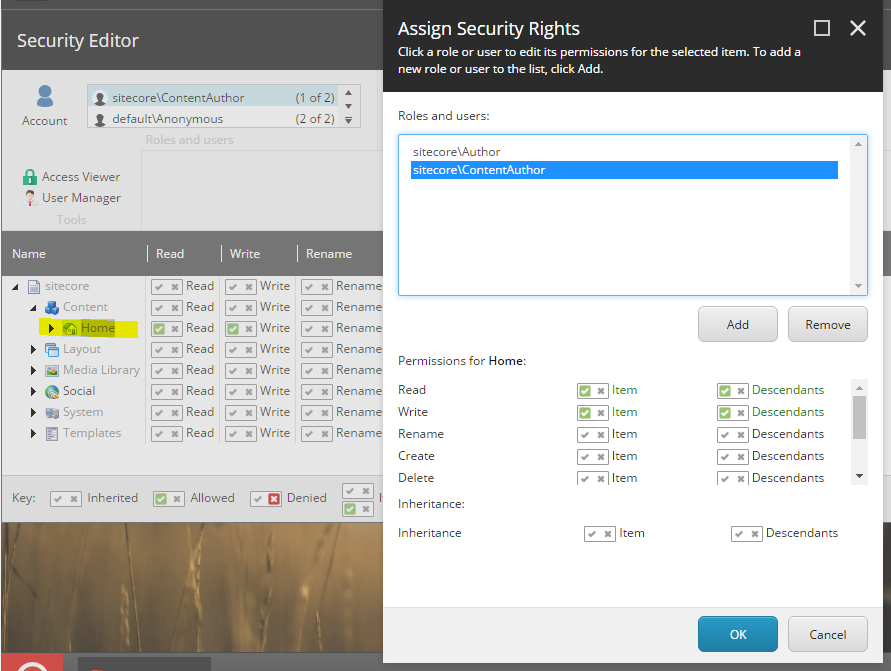Click the Account icon in Security Editor
Image resolution: width=891 pixels, height=671 pixels.
coord(44,96)
